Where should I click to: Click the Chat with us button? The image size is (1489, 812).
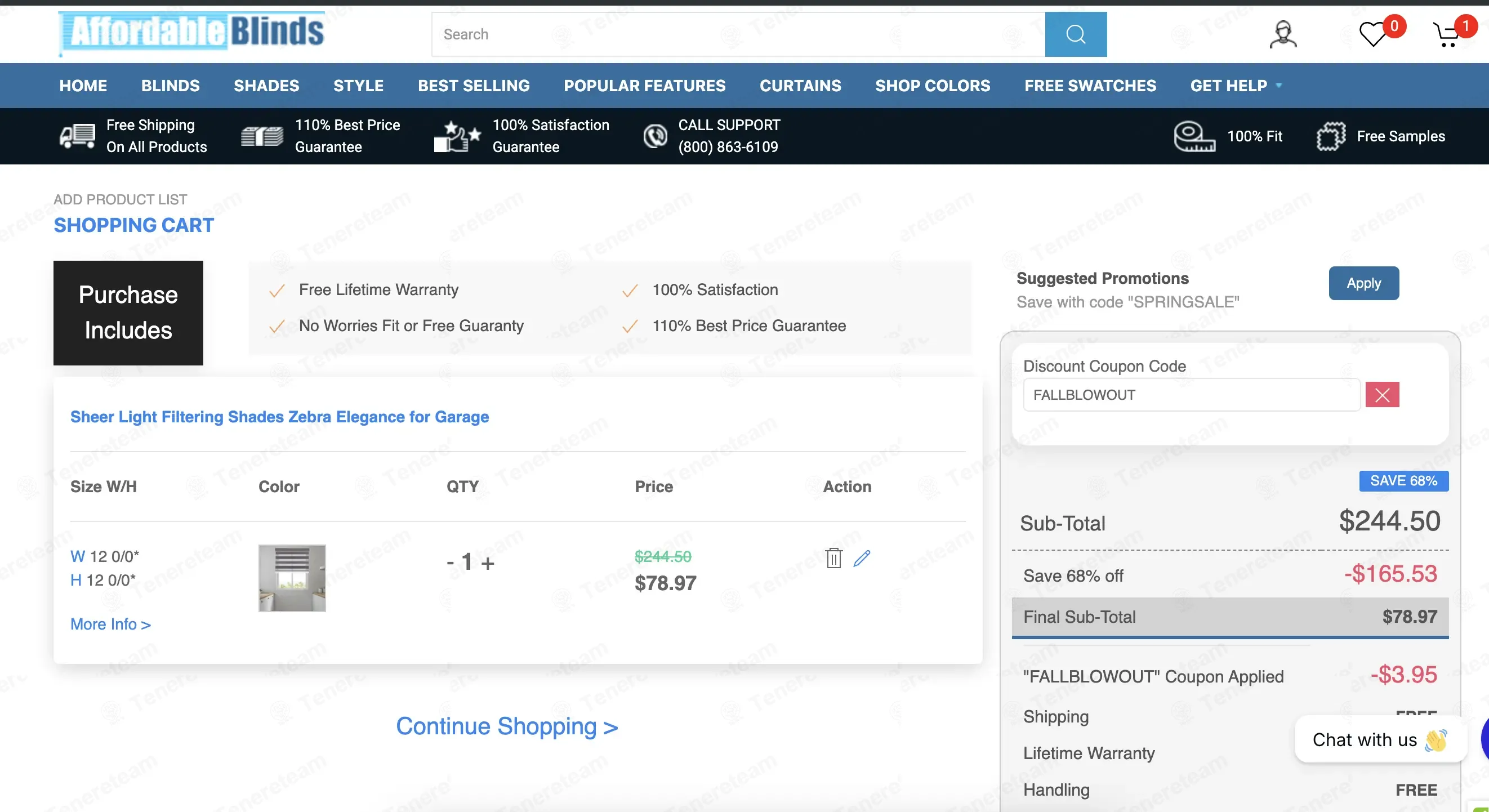point(1380,740)
